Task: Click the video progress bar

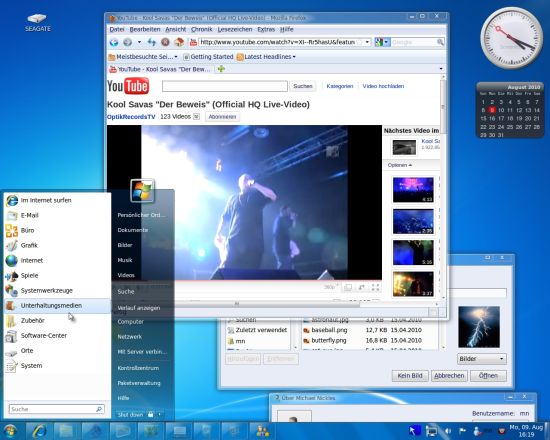Action: [x=244, y=280]
